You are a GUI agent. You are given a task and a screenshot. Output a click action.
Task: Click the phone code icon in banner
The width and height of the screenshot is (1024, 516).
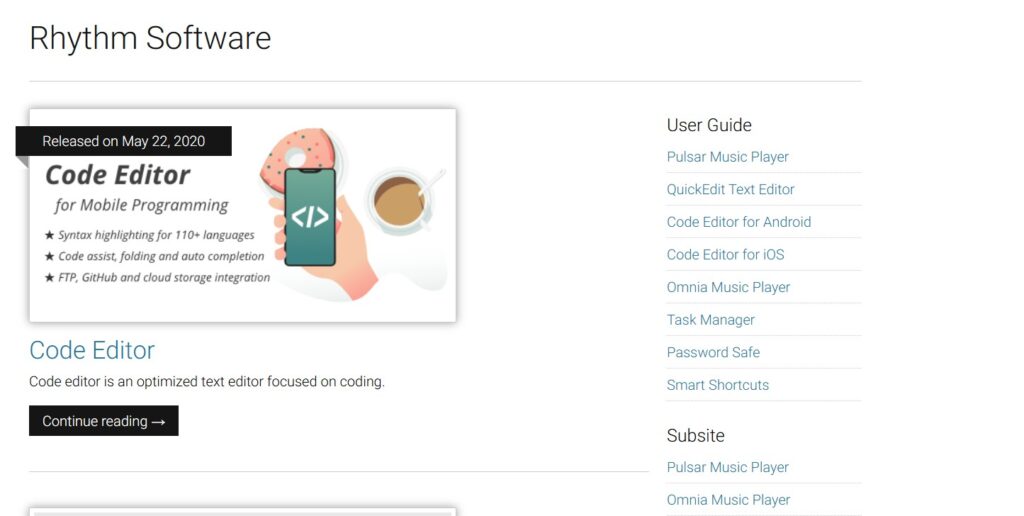(309, 217)
